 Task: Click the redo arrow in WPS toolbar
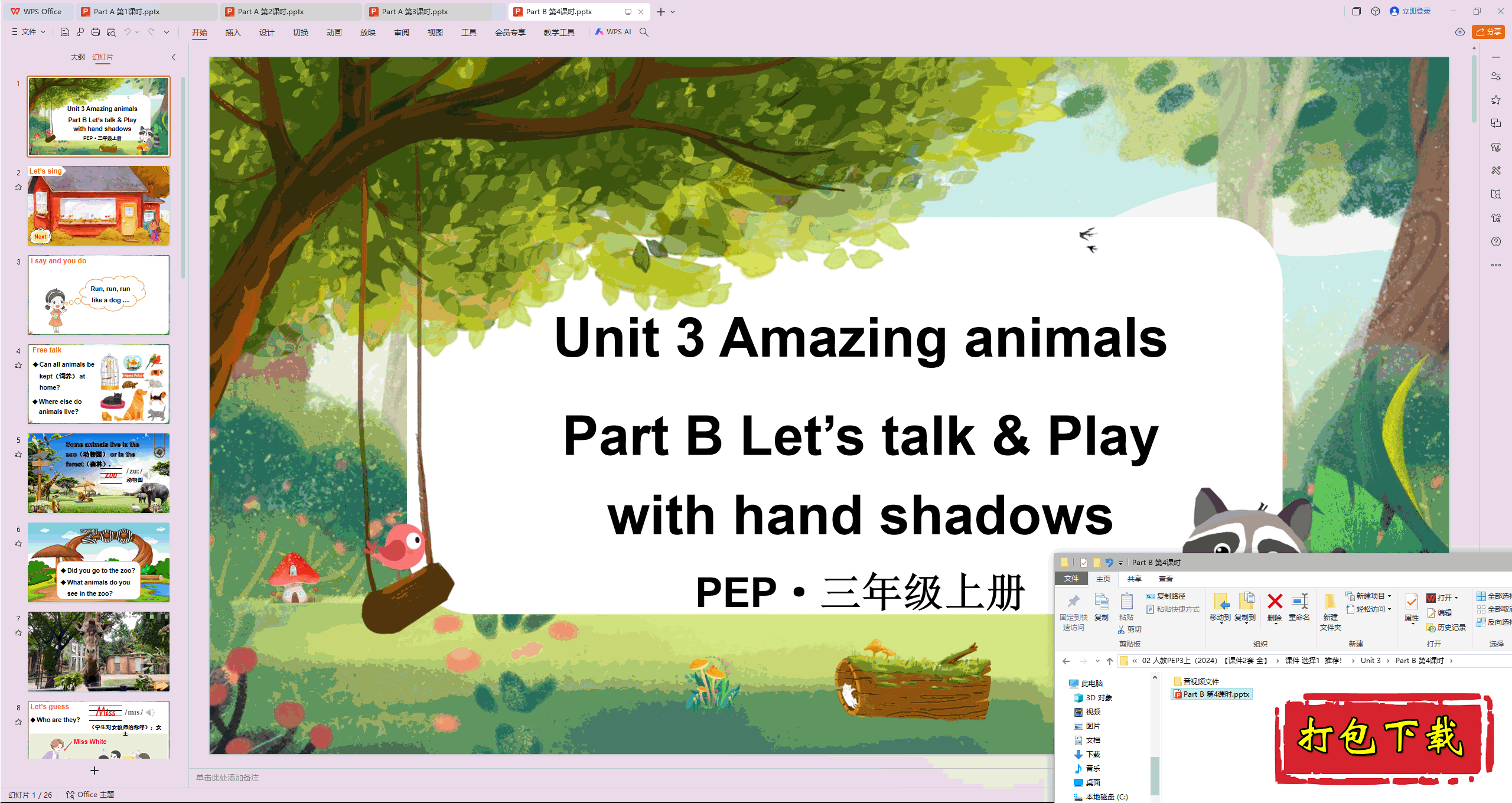click(151, 32)
